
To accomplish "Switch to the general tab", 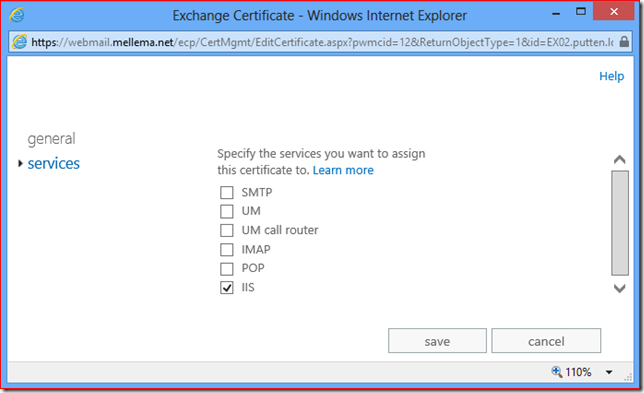I will 51,139.
